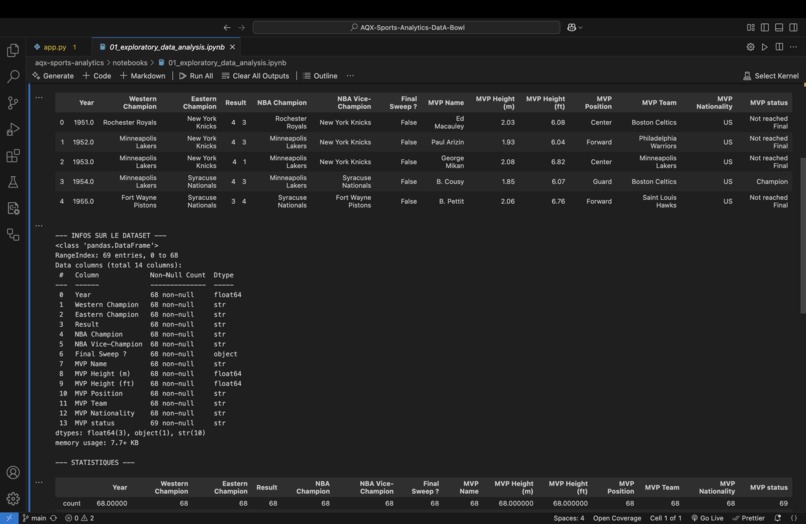Expand the notebooks breadcrumb folder
The width and height of the screenshot is (806, 524).
[x=130, y=62]
